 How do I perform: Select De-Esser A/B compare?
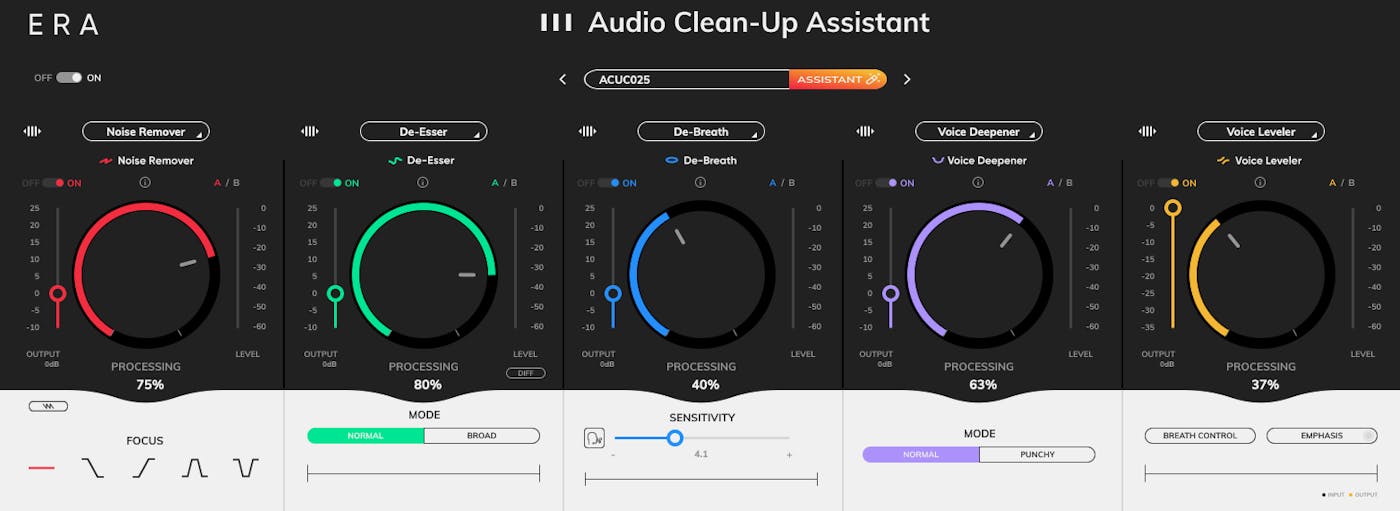click(x=504, y=183)
